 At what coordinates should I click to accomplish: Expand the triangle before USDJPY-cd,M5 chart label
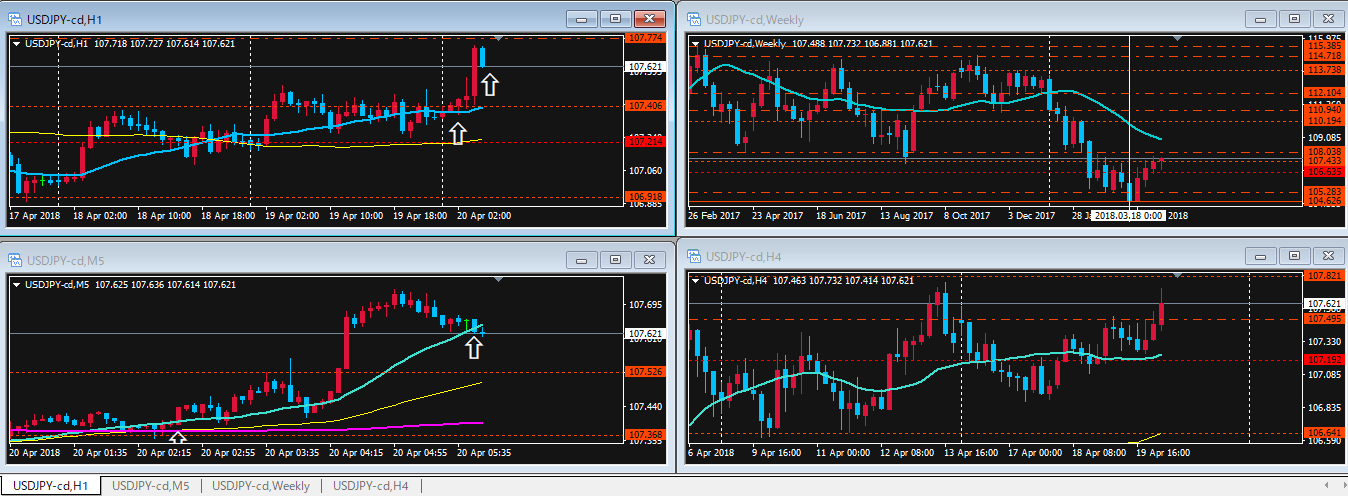[x=17, y=285]
